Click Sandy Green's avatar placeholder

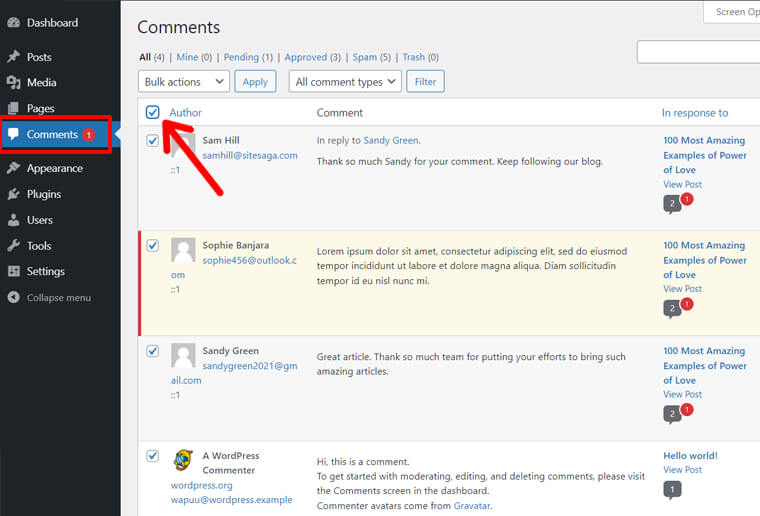point(183,355)
